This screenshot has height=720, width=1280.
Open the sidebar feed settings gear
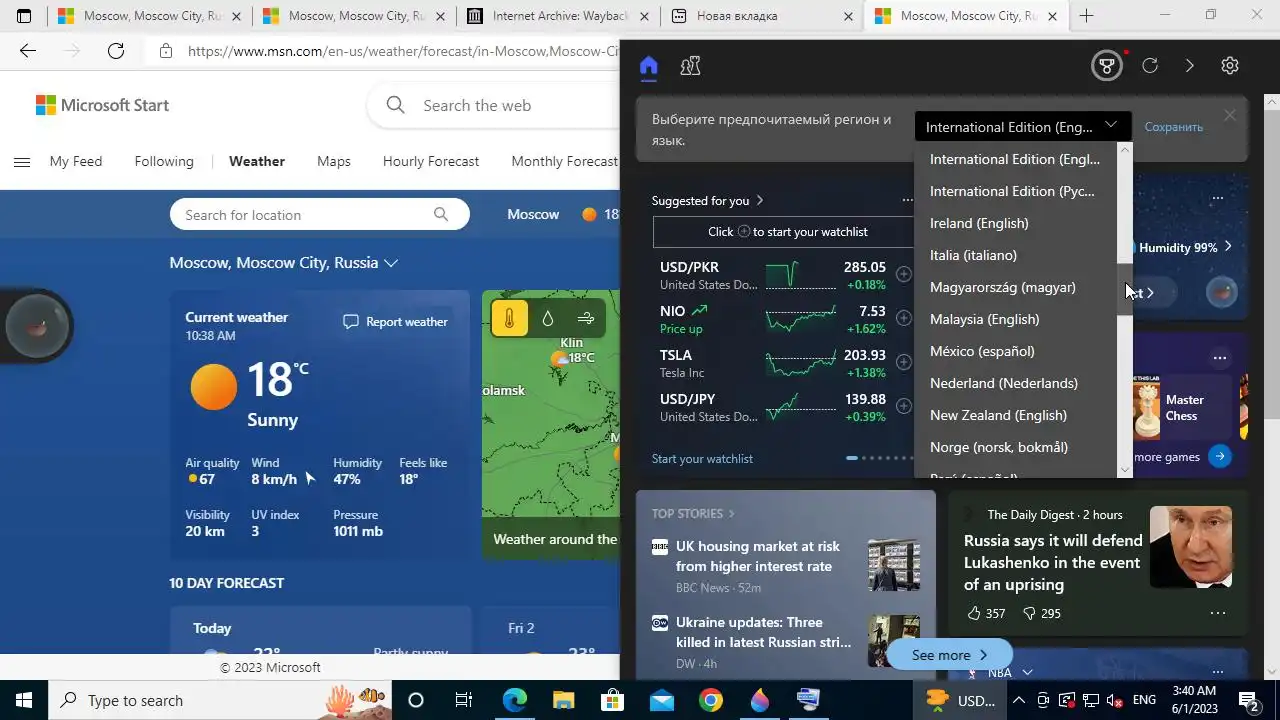(1230, 66)
